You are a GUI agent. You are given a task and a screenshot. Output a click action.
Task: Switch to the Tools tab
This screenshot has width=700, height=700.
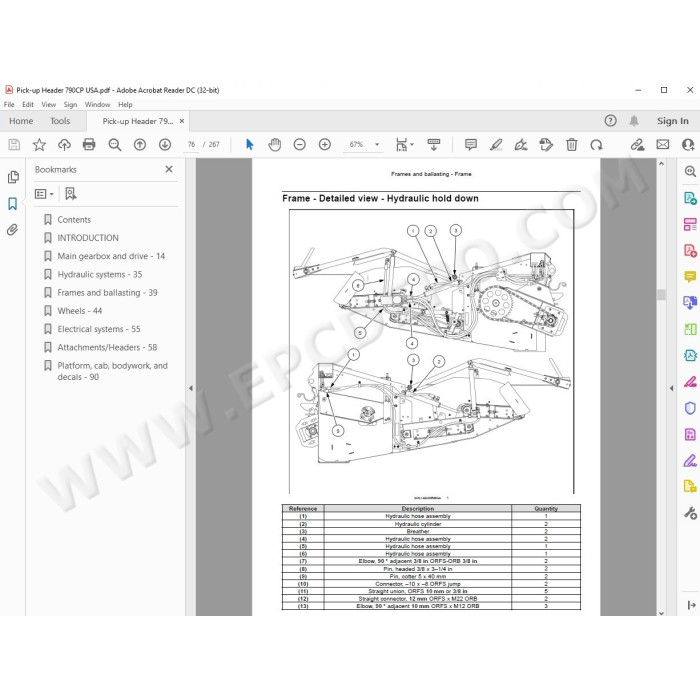60,121
